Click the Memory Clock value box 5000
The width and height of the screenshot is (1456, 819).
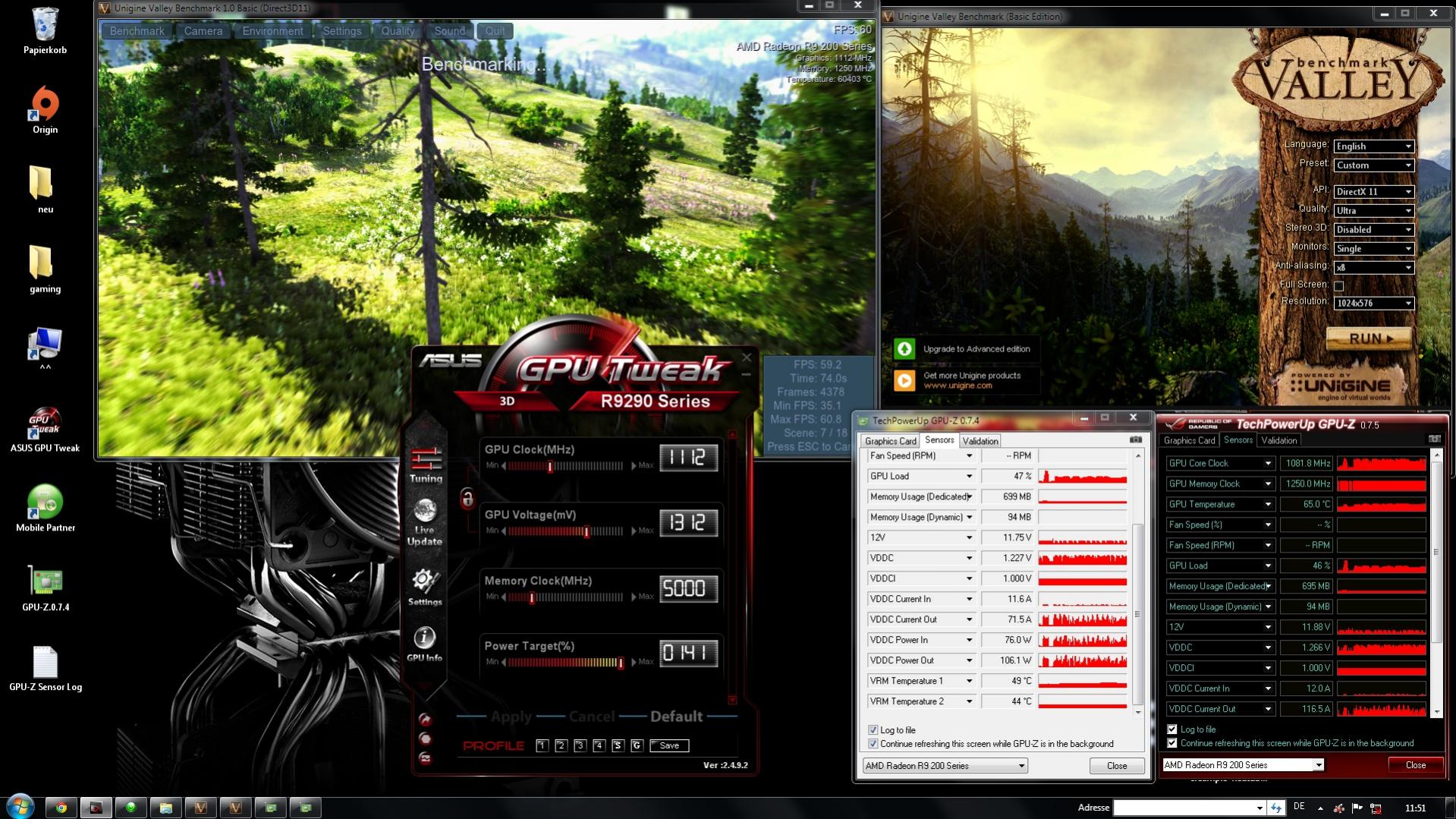click(688, 588)
